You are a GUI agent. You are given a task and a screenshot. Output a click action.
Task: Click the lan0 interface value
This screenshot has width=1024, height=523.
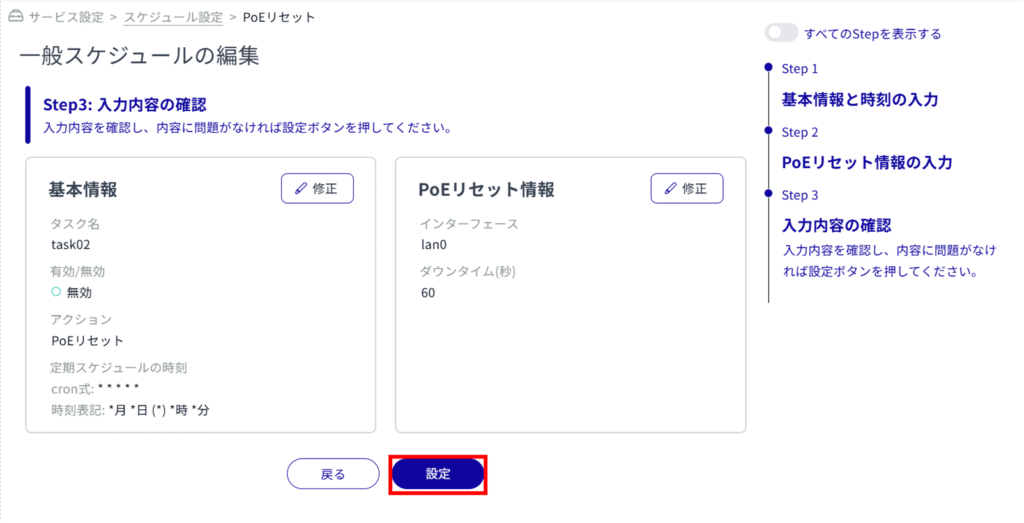tap(435, 244)
